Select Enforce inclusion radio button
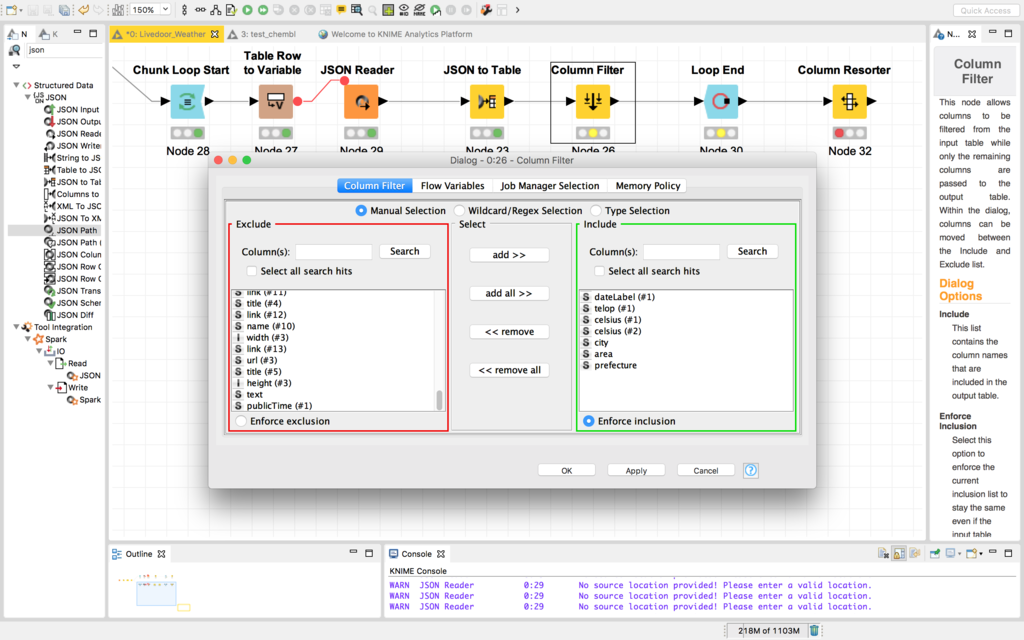This screenshot has height=640, width=1024. (589, 421)
